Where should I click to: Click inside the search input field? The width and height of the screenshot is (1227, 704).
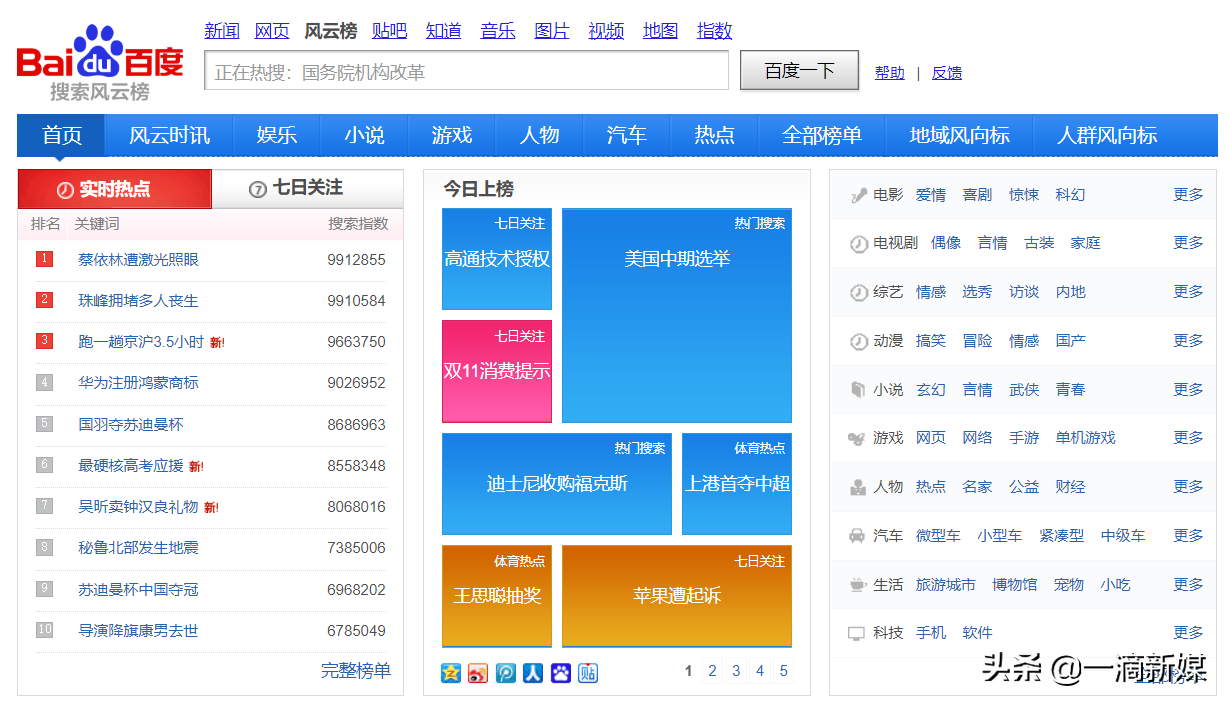tap(465, 70)
